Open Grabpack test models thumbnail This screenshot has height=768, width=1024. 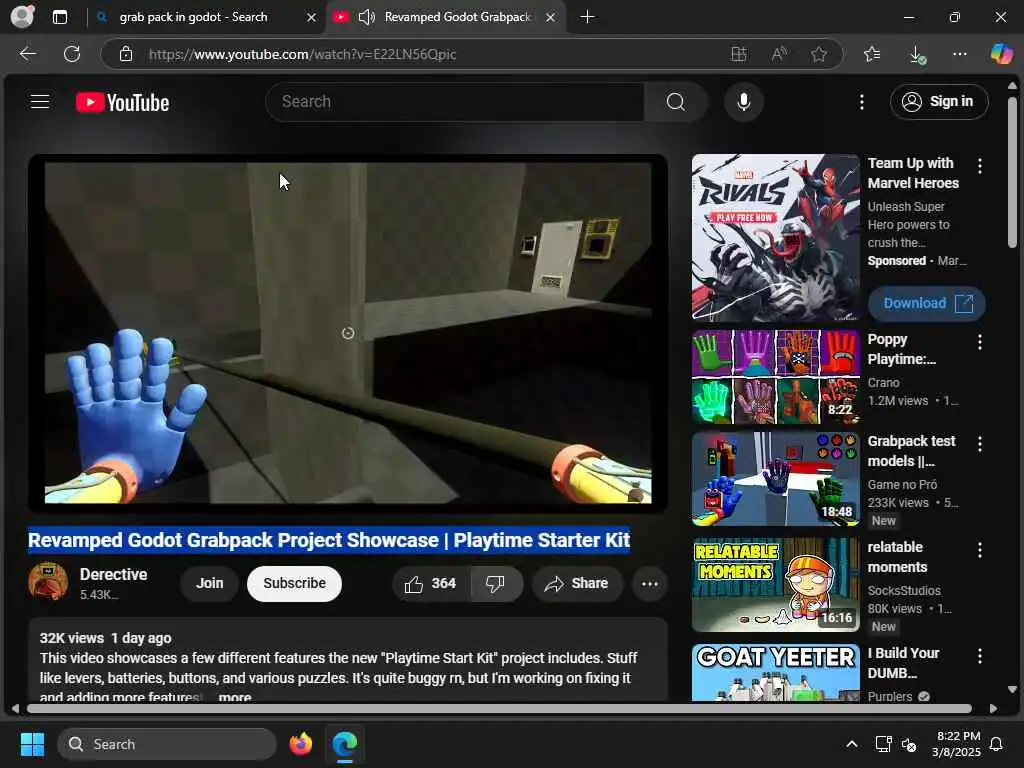click(776, 479)
